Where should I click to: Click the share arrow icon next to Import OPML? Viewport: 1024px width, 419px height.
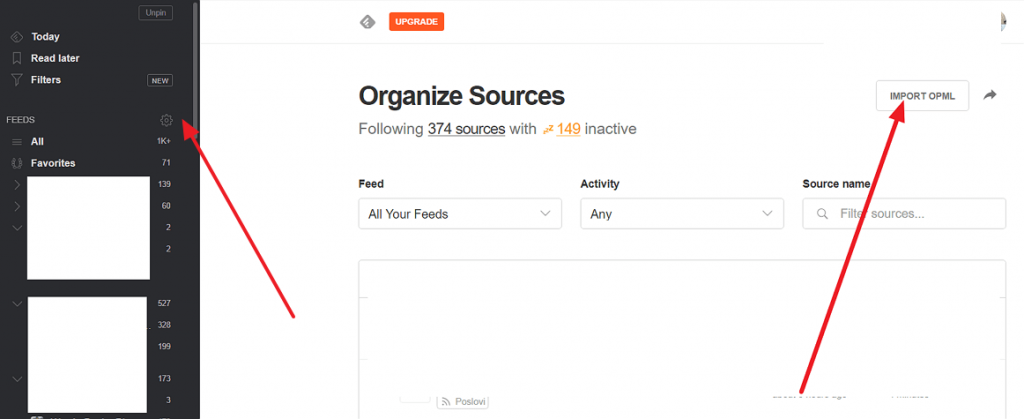point(990,95)
